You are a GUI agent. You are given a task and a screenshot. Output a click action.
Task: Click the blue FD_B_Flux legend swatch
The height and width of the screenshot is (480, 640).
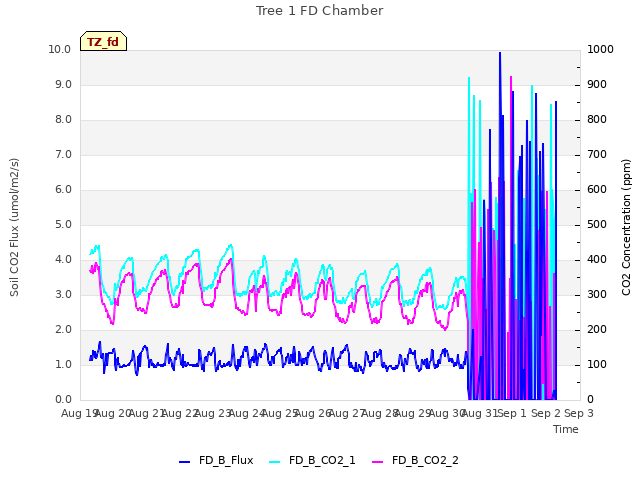pos(184,462)
